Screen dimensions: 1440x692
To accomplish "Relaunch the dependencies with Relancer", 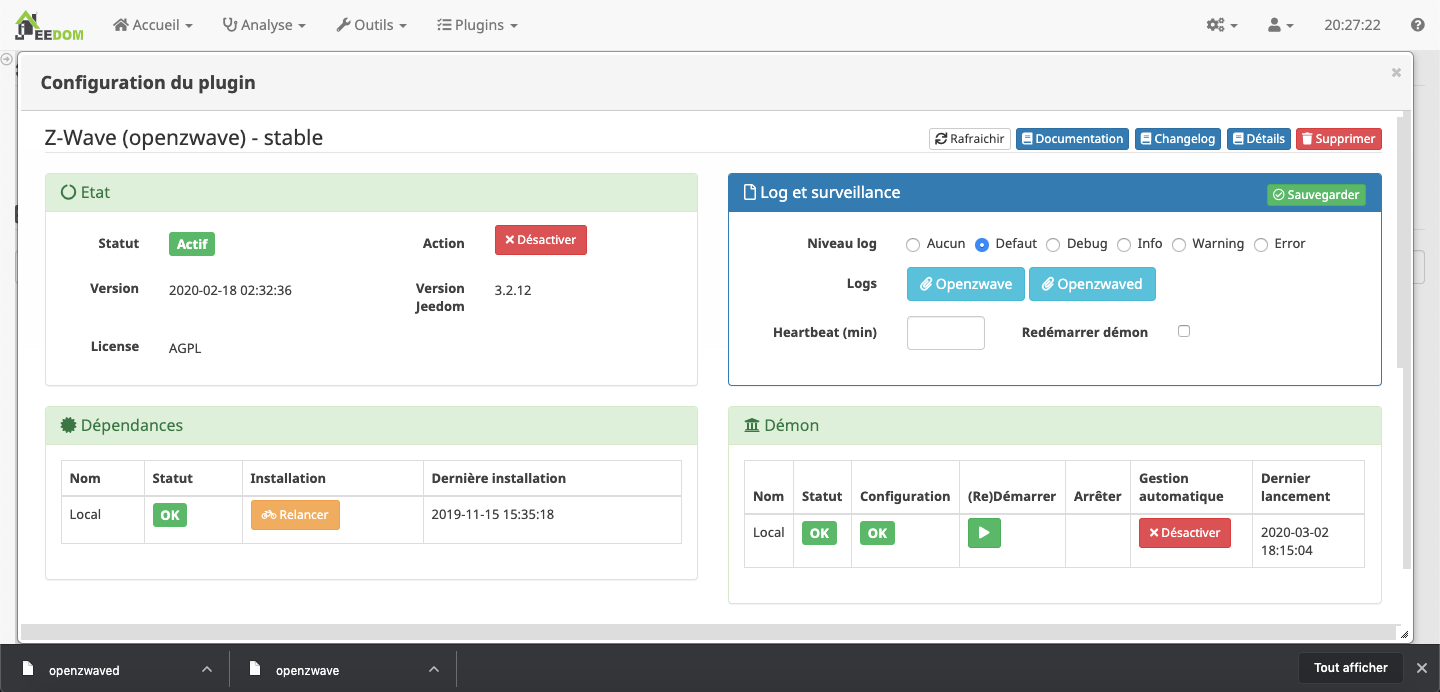I will click(295, 515).
